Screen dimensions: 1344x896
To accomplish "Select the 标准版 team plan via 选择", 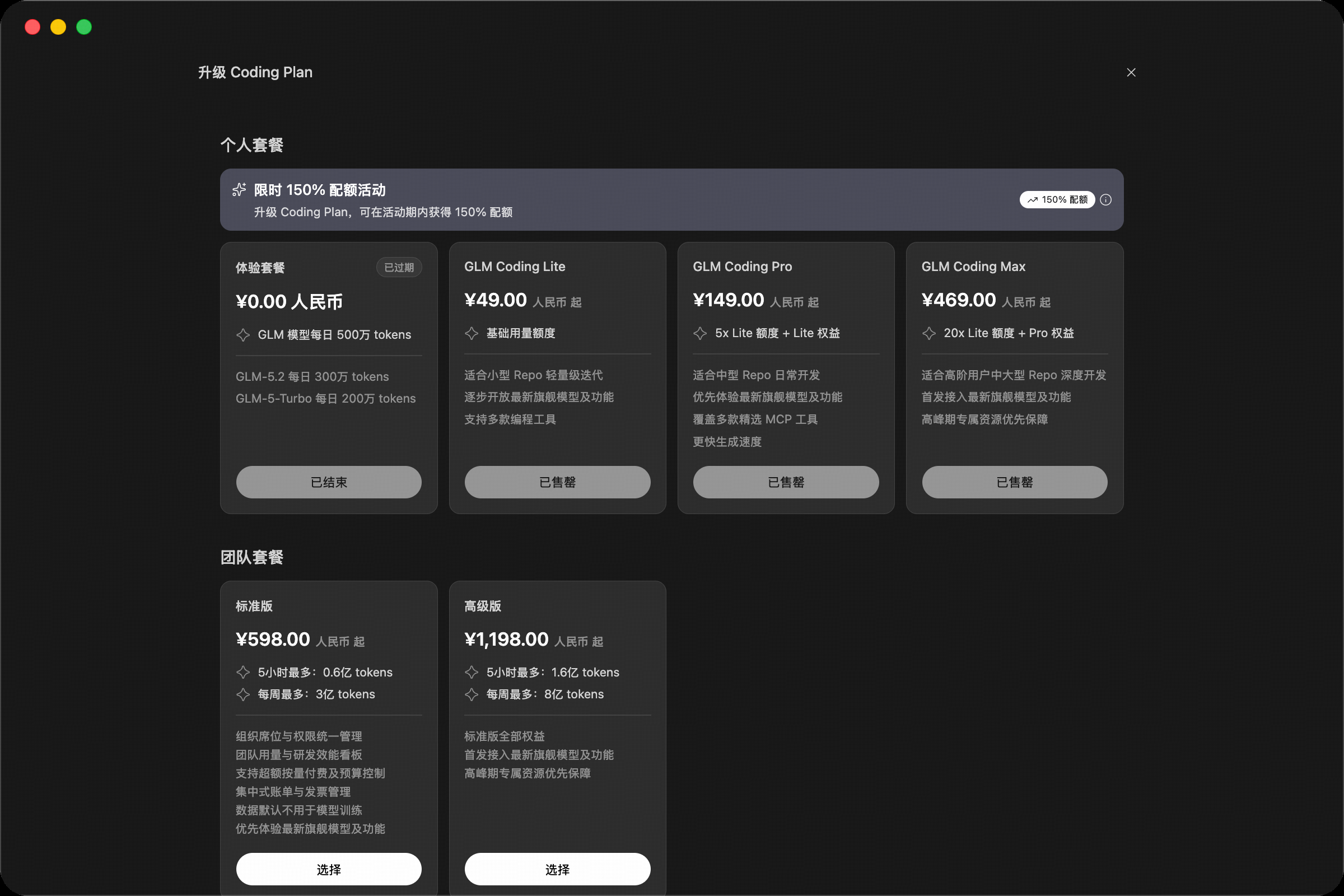I will tap(329, 869).
